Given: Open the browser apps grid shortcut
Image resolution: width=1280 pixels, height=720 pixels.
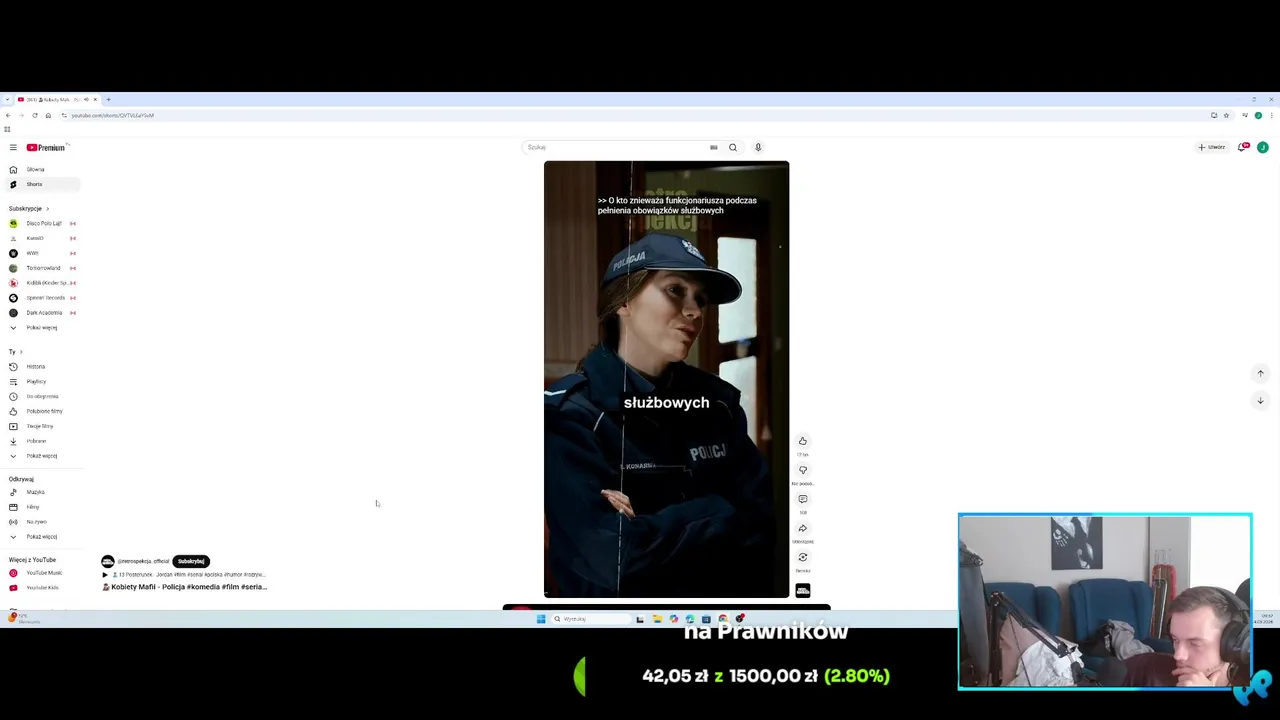Looking at the screenshot, I should [7, 129].
